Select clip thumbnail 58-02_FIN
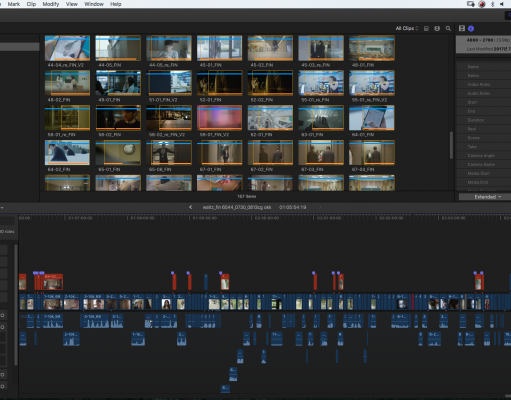 pyautogui.click(x=118, y=118)
